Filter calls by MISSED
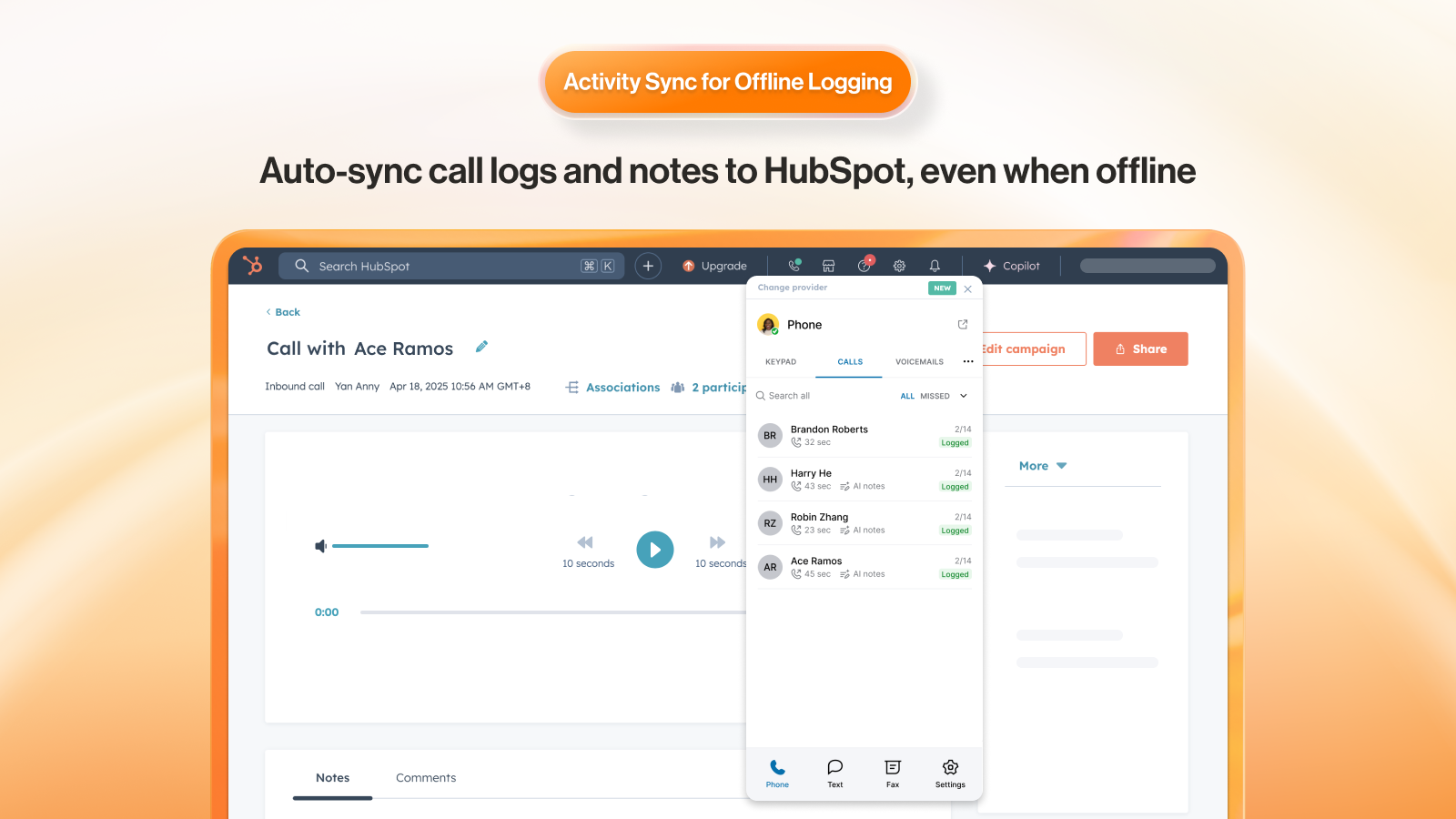 tap(935, 397)
